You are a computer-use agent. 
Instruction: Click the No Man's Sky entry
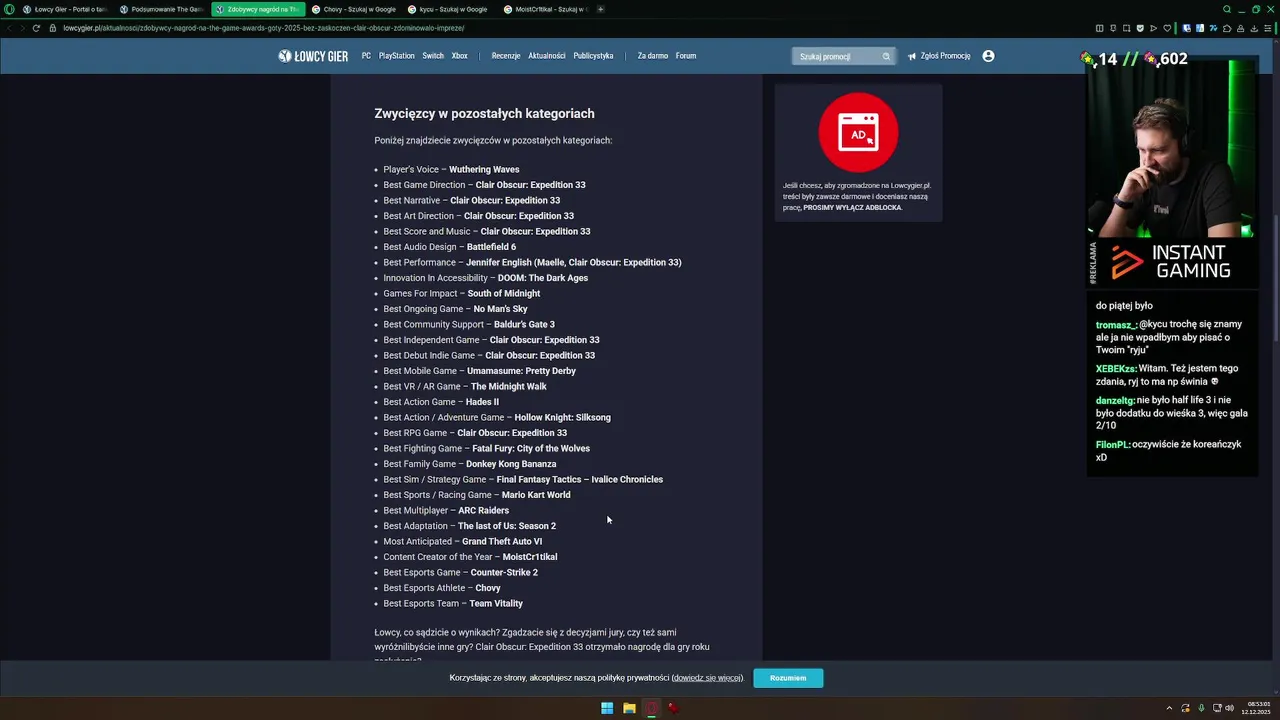point(500,309)
